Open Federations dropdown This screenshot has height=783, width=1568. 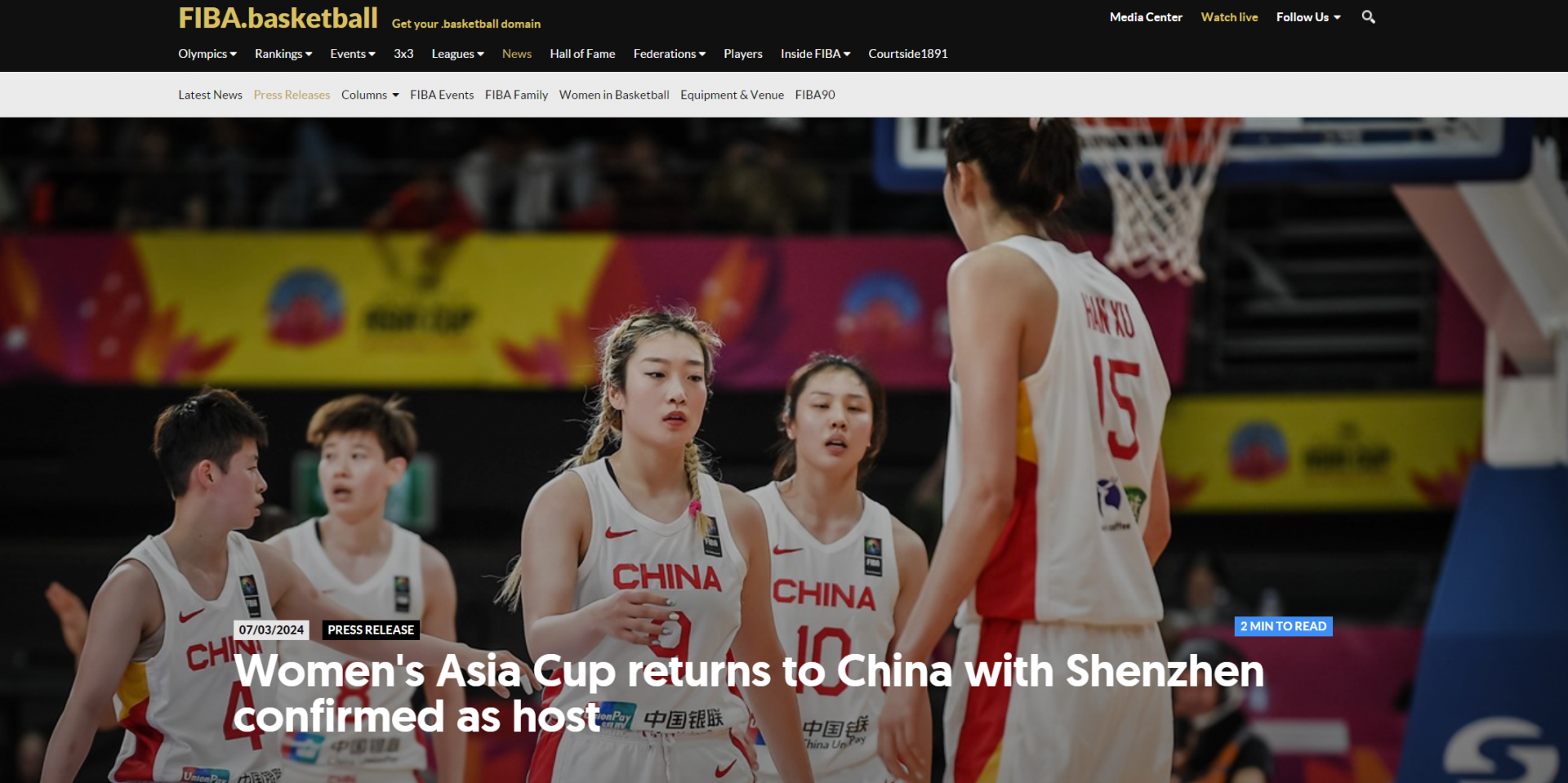point(670,54)
